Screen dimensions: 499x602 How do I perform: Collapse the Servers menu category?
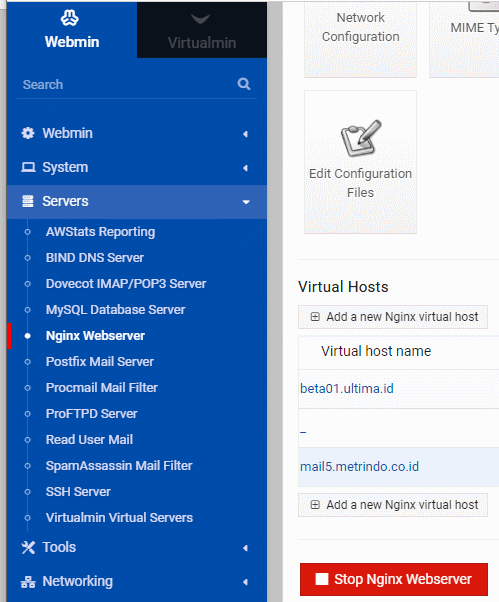coord(137,202)
